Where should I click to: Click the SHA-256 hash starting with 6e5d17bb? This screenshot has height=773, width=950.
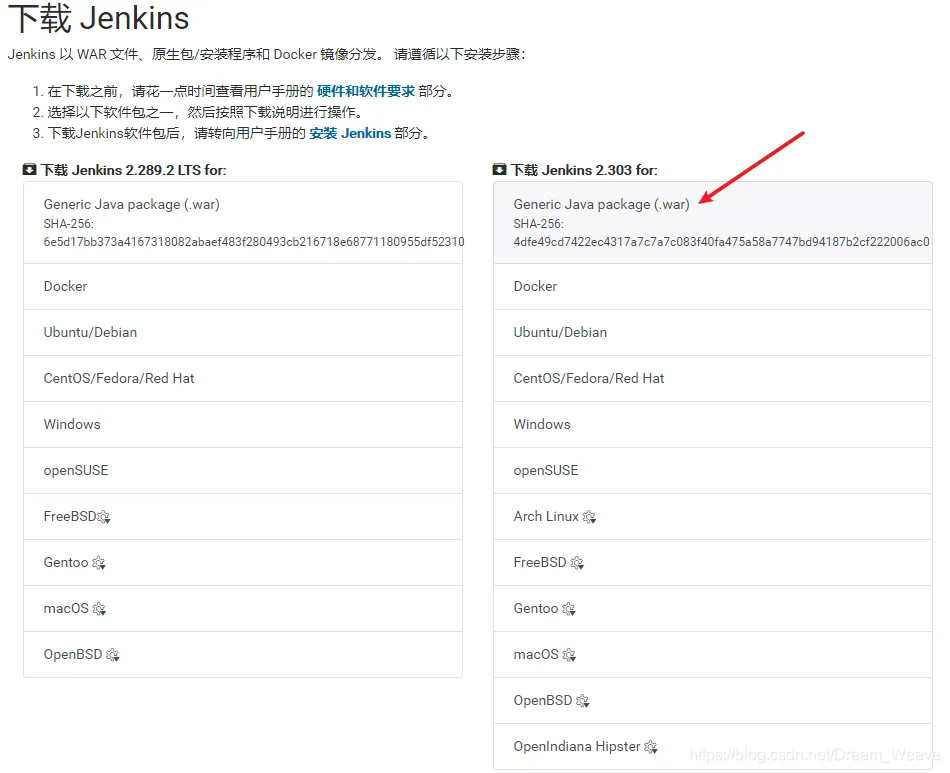(253, 242)
